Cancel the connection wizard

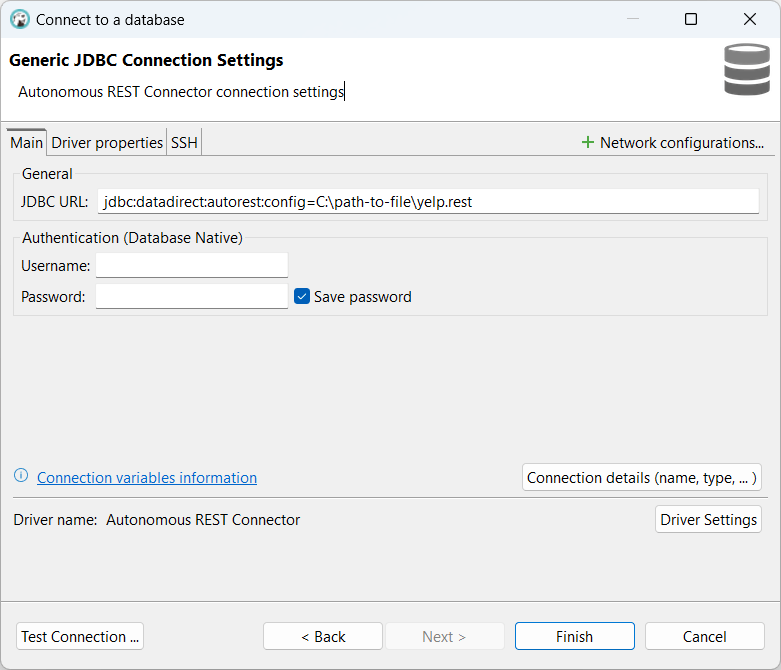[704, 637]
